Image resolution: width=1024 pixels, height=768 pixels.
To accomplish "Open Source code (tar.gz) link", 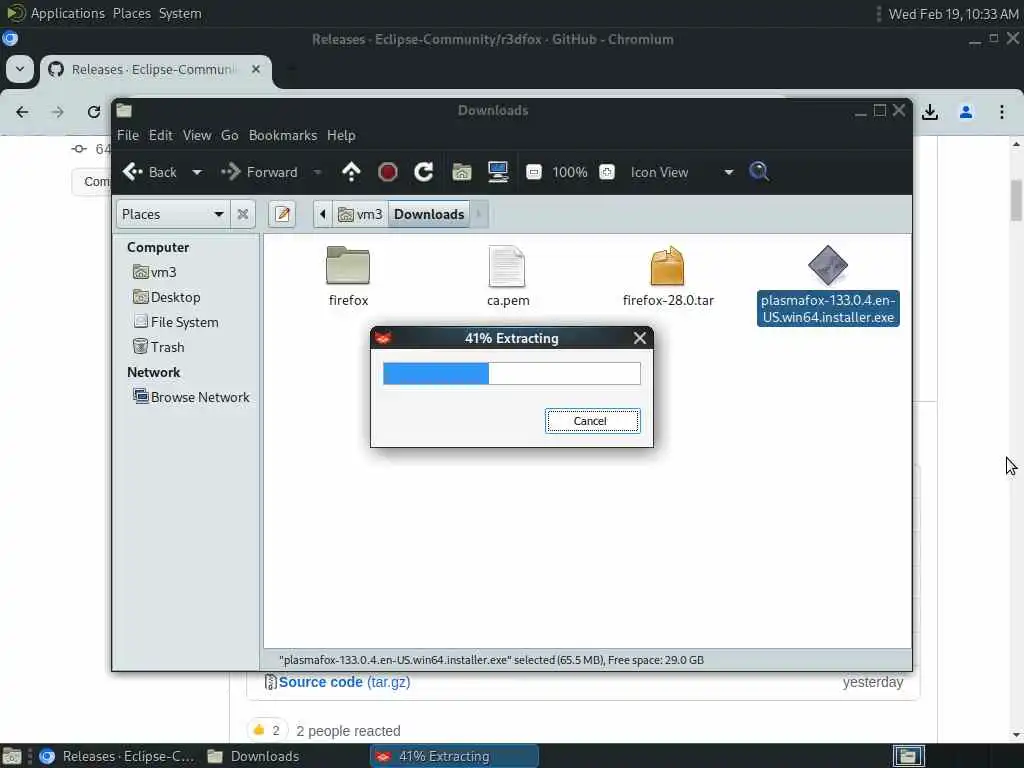I will click(x=344, y=682).
